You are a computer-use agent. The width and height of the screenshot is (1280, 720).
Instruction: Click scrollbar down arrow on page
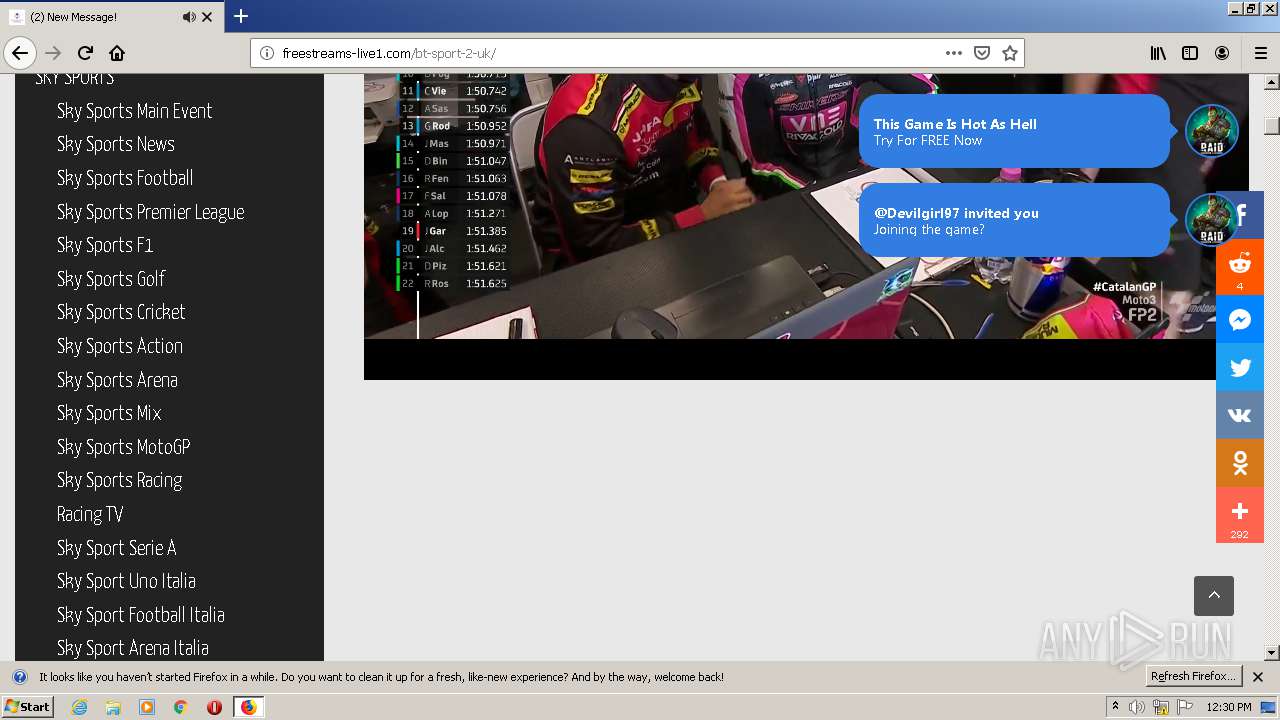1272,653
